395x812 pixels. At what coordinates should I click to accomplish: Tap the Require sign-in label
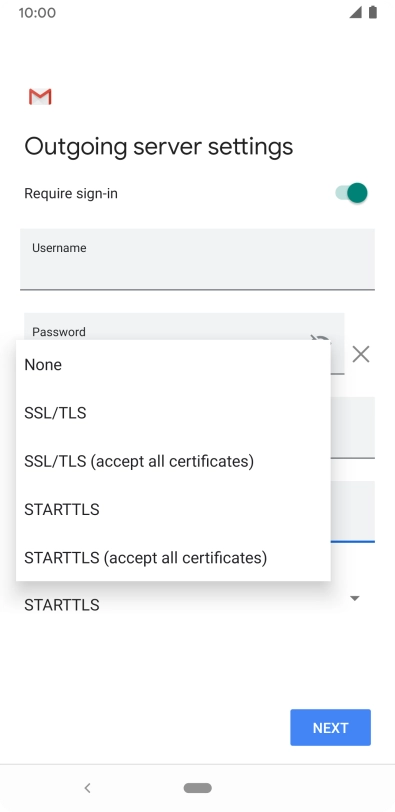[71, 194]
